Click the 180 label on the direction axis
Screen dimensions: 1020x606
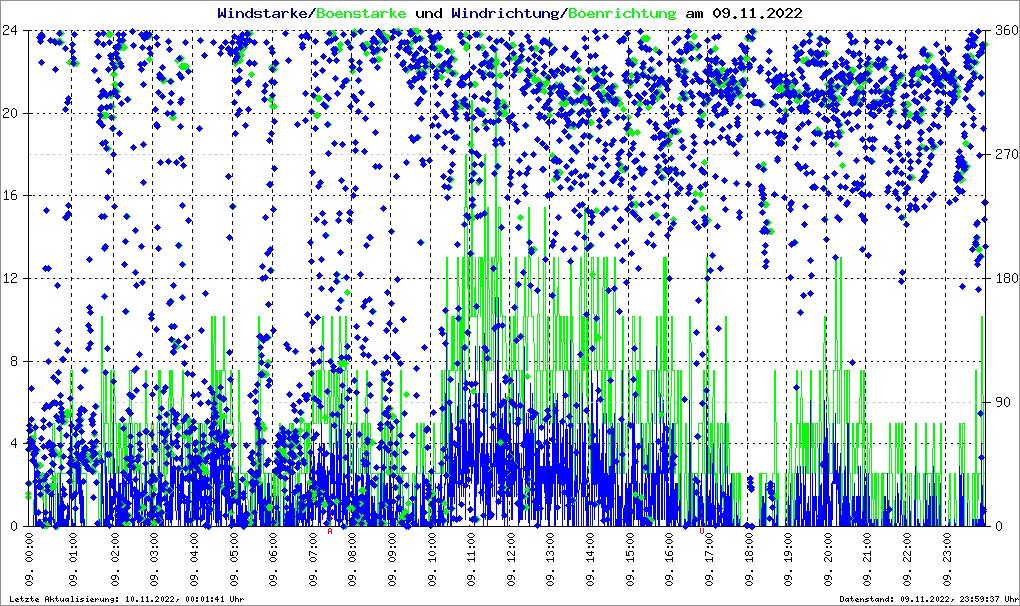pos(1006,278)
